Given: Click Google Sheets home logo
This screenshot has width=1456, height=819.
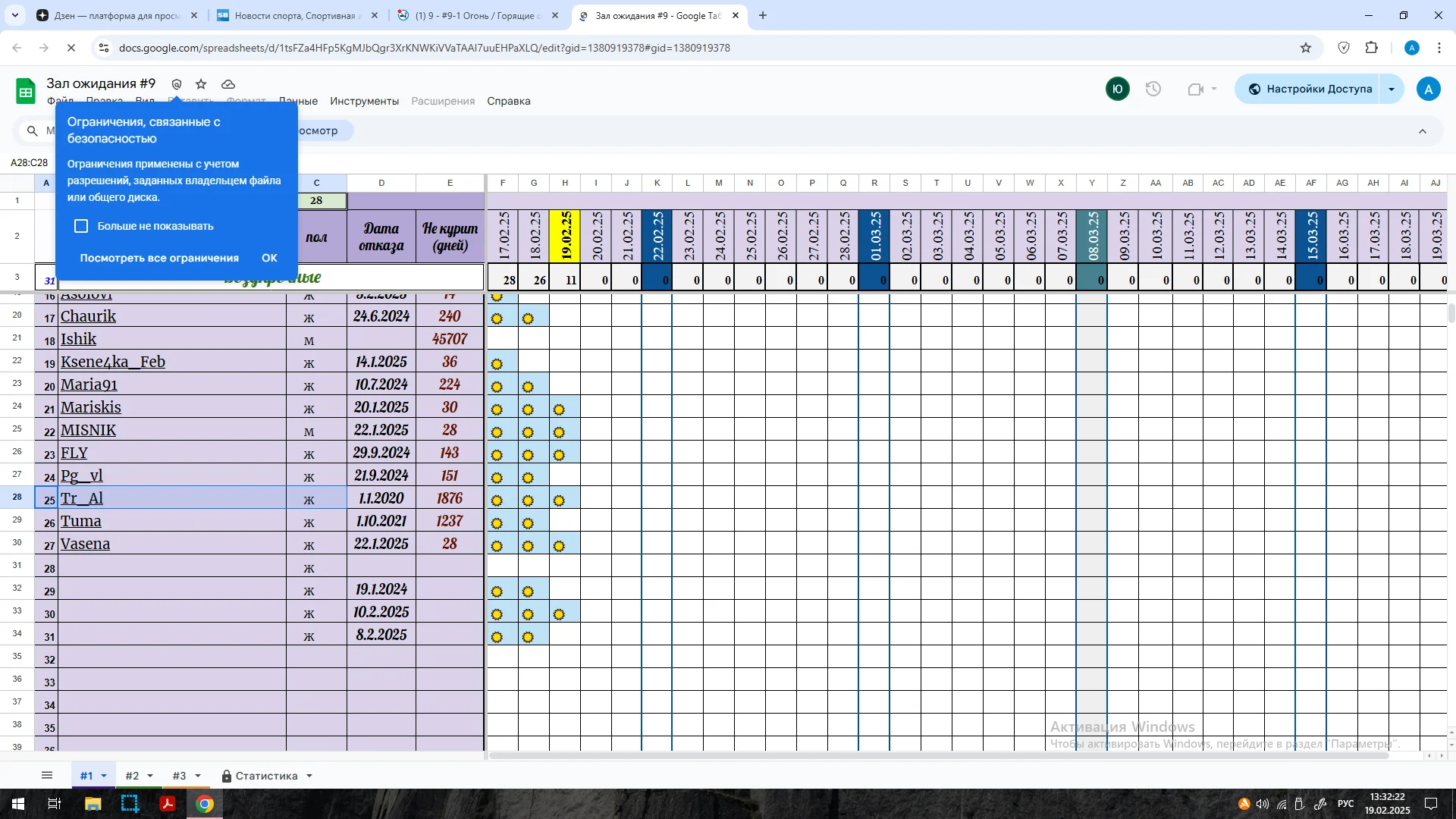Looking at the screenshot, I should tap(26, 92).
